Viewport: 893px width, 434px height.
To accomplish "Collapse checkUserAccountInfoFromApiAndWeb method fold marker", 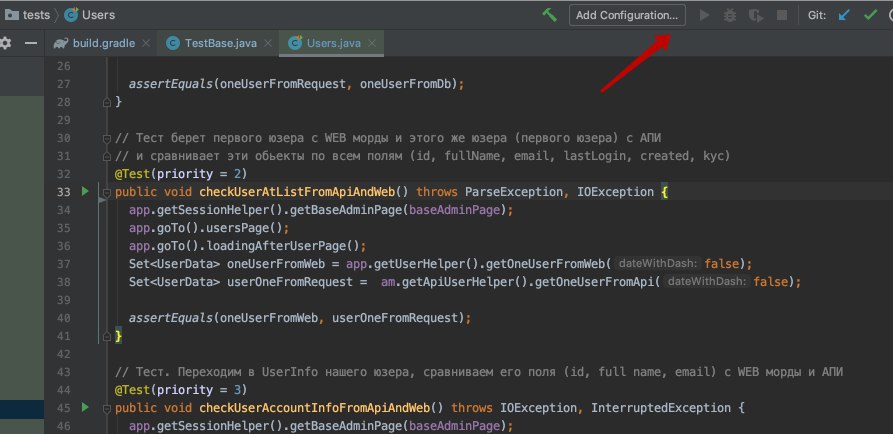I will (x=106, y=408).
